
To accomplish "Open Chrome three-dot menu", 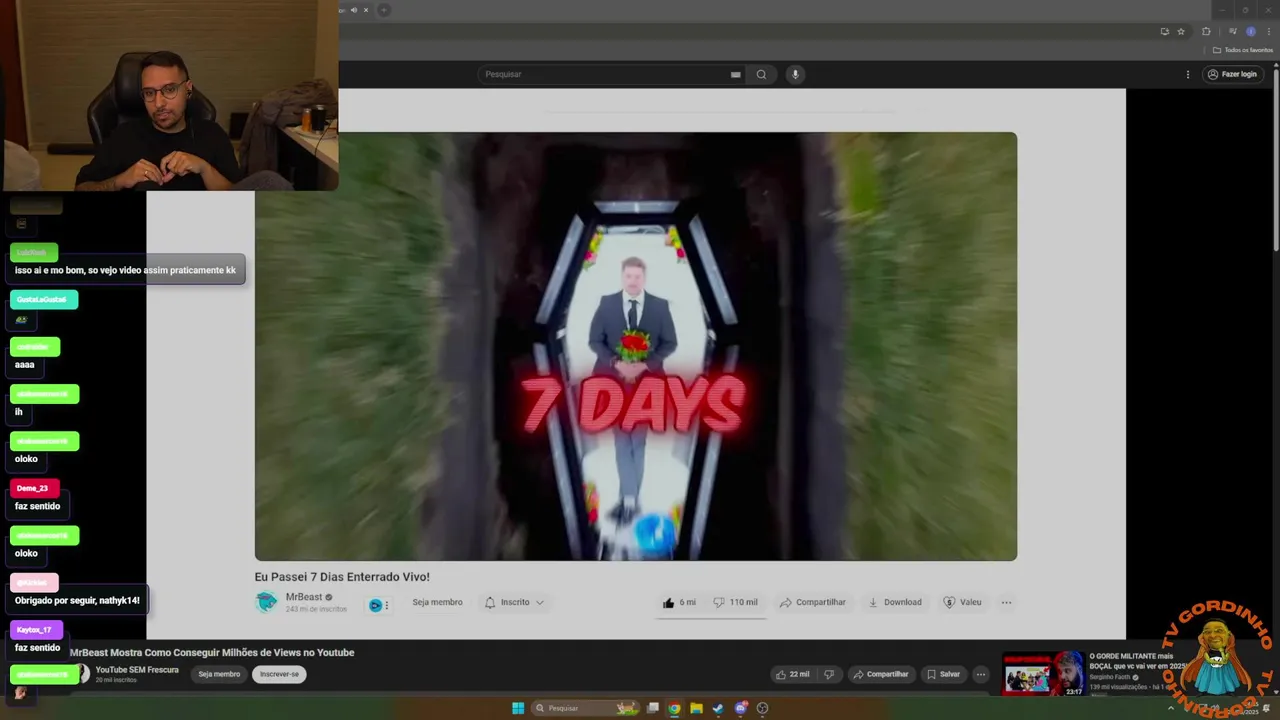I will (x=1268, y=31).
